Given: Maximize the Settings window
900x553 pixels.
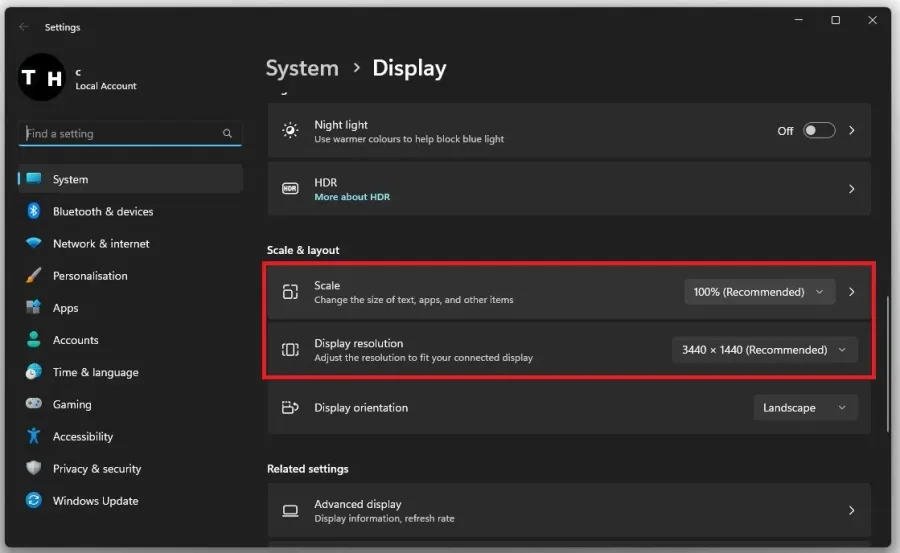Looking at the screenshot, I should pyautogui.click(x=835, y=20).
